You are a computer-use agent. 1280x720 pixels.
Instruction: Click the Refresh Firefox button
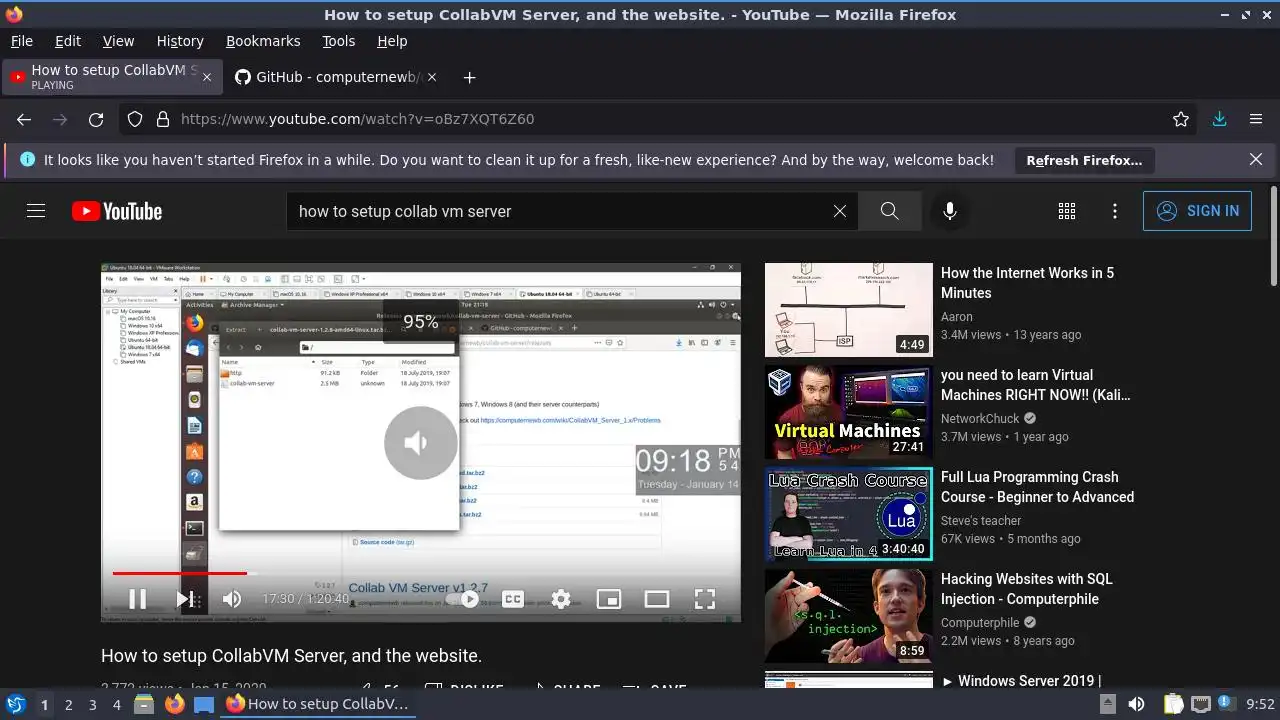click(x=1084, y=160)
